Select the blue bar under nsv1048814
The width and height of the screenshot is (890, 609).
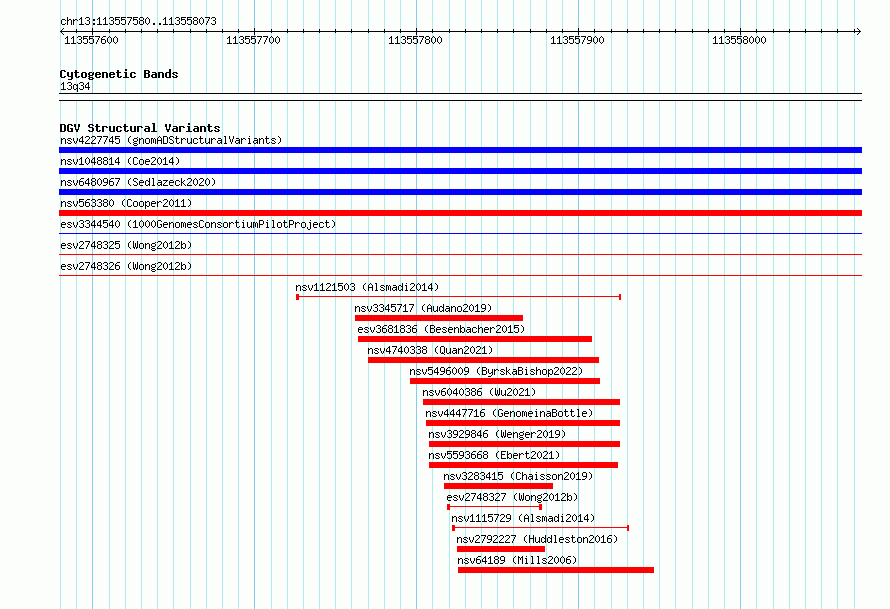[x=460, y=171]
